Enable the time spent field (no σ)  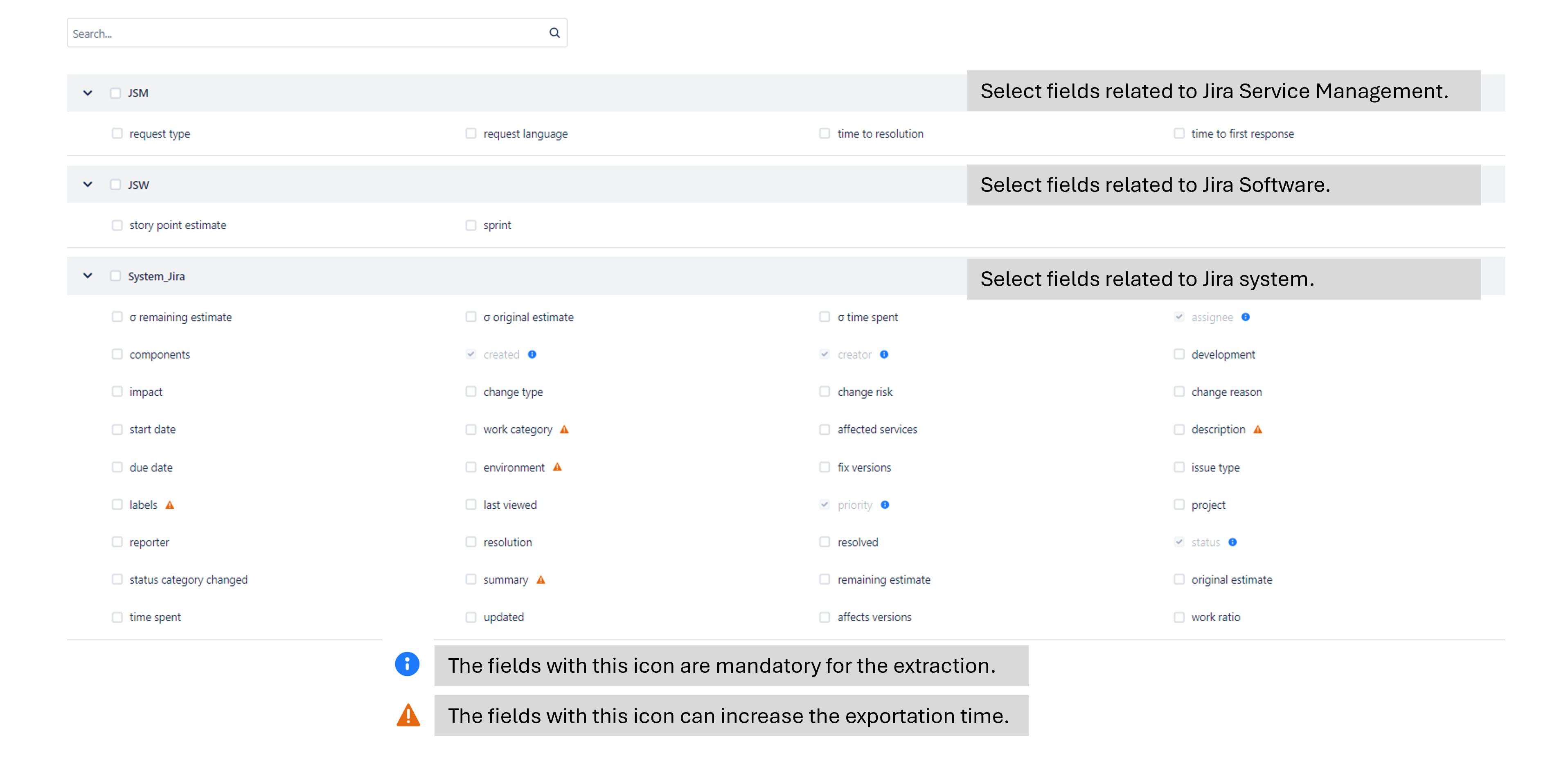tap(117, 617)
